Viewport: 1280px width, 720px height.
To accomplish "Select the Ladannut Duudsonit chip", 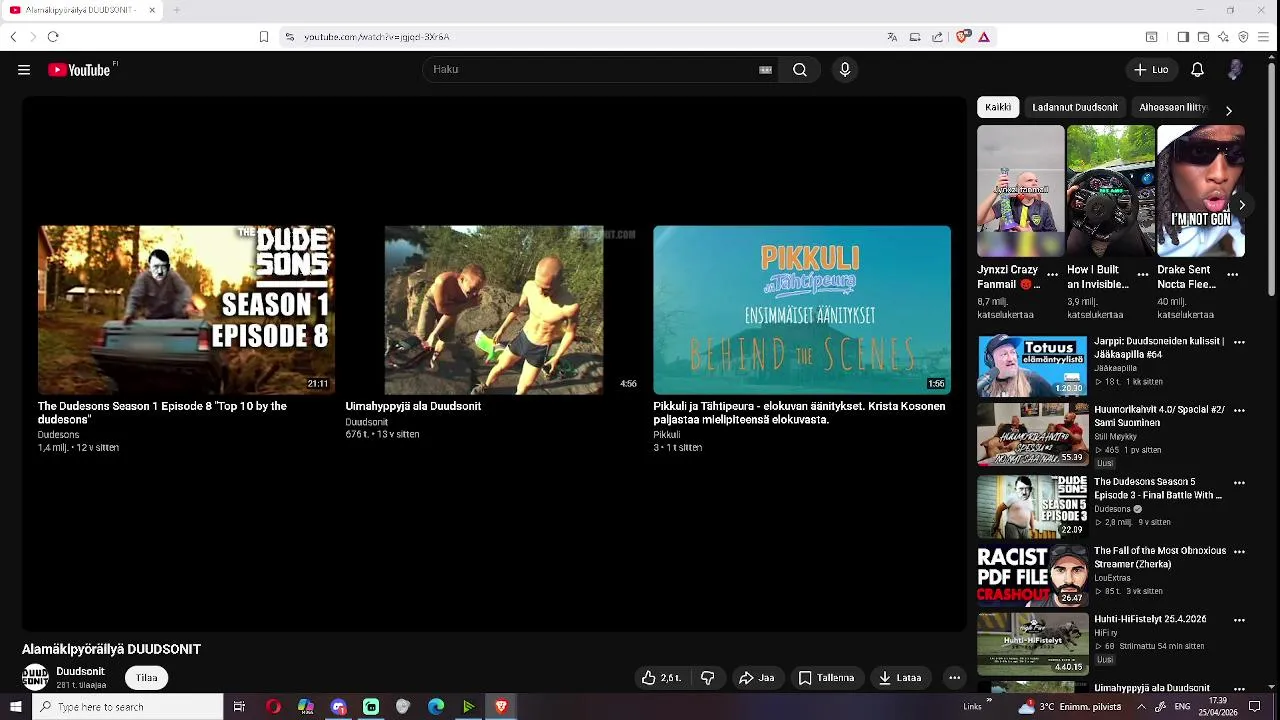I will 1075,107.
